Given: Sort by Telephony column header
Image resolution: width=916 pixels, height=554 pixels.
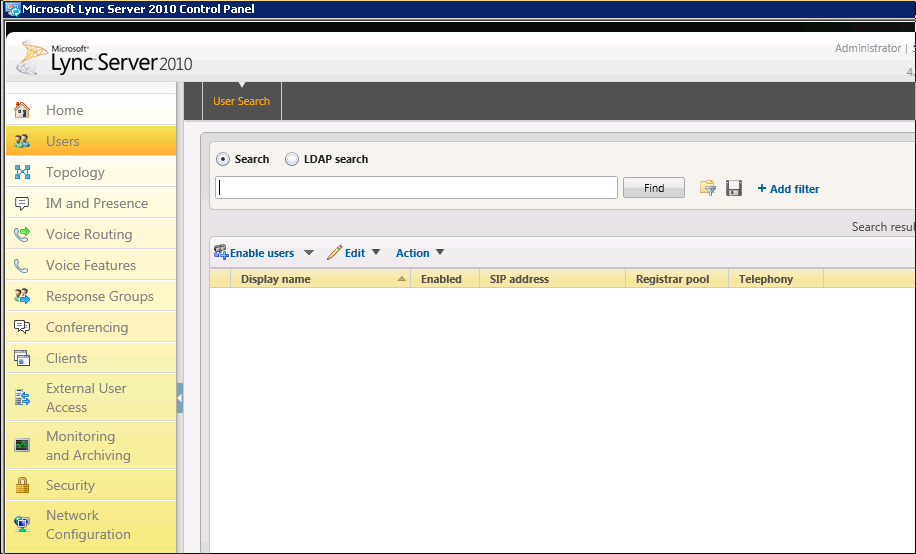Looking at the screenshot, I should coord(776,279).
